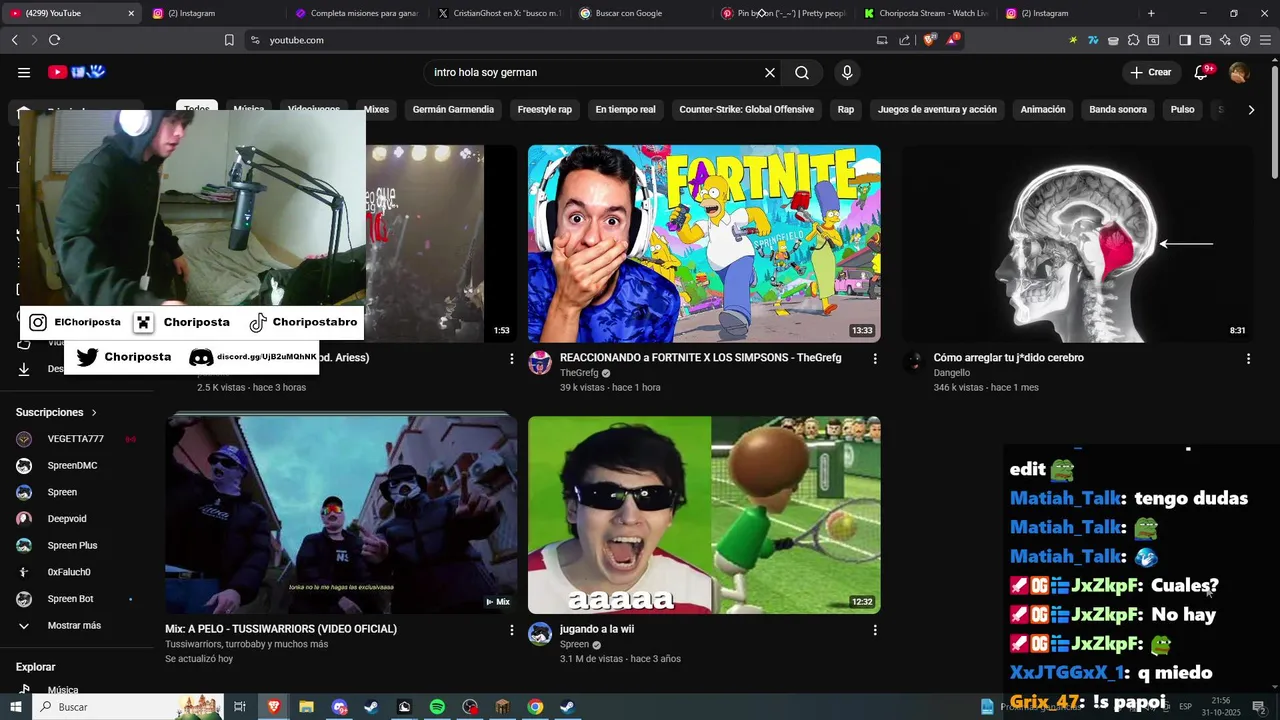Screen dimensions: 1280x720
Task: Open the browser extensions puzzle icon
Action: (x=1133, y=40)
